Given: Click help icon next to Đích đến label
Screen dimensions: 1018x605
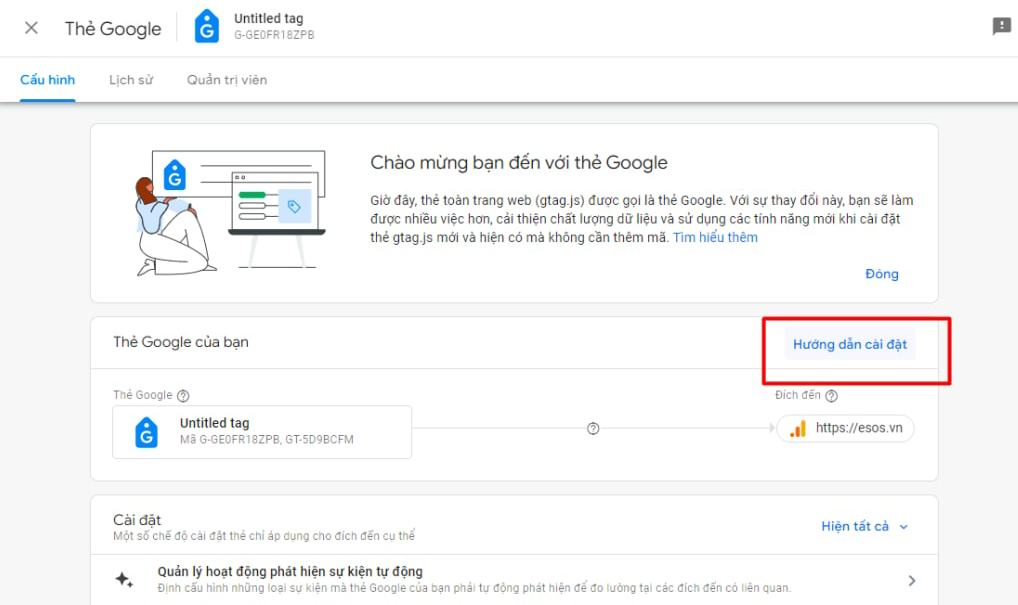Looking at the screenshot, I should [831, 395].
